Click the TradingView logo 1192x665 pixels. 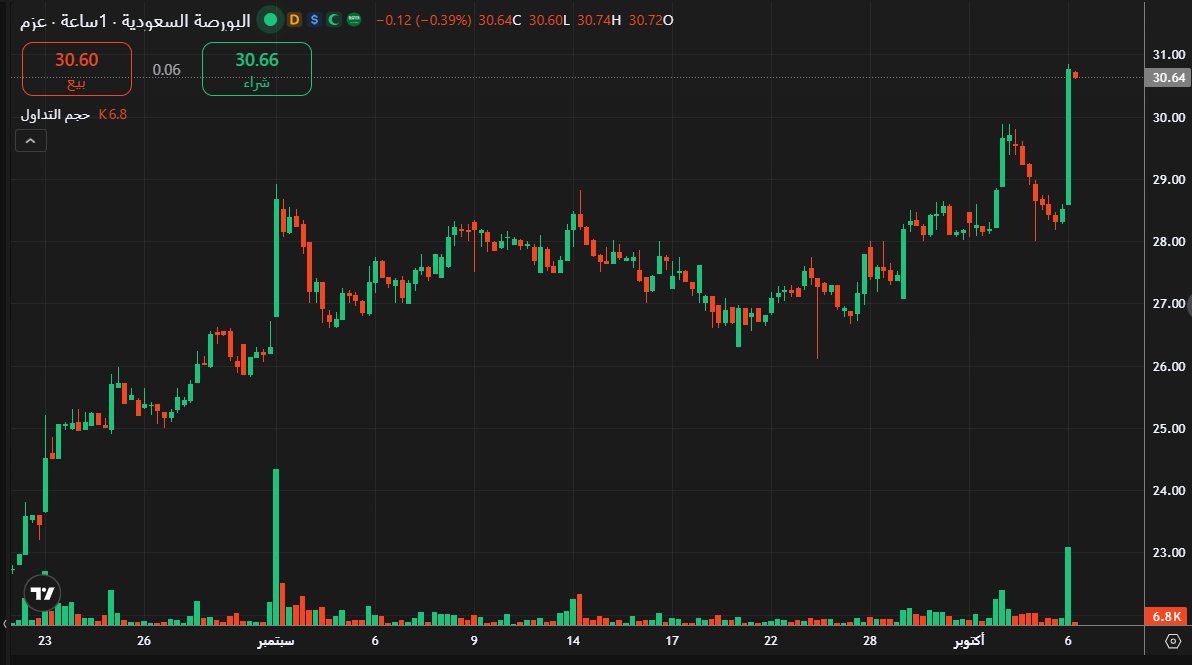43,594
